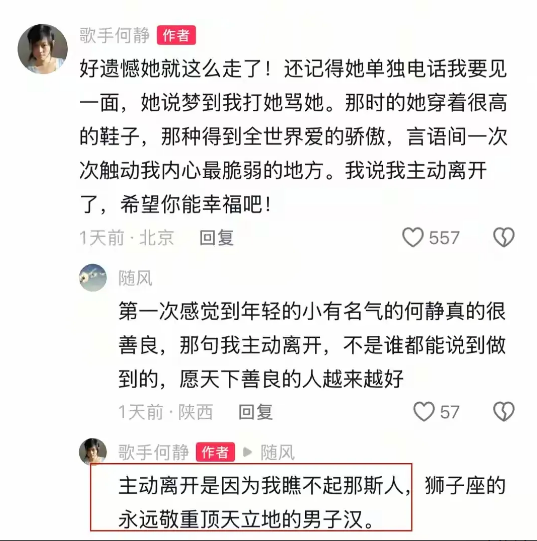Click the 作者 badge on top comment

click(176, 35)
